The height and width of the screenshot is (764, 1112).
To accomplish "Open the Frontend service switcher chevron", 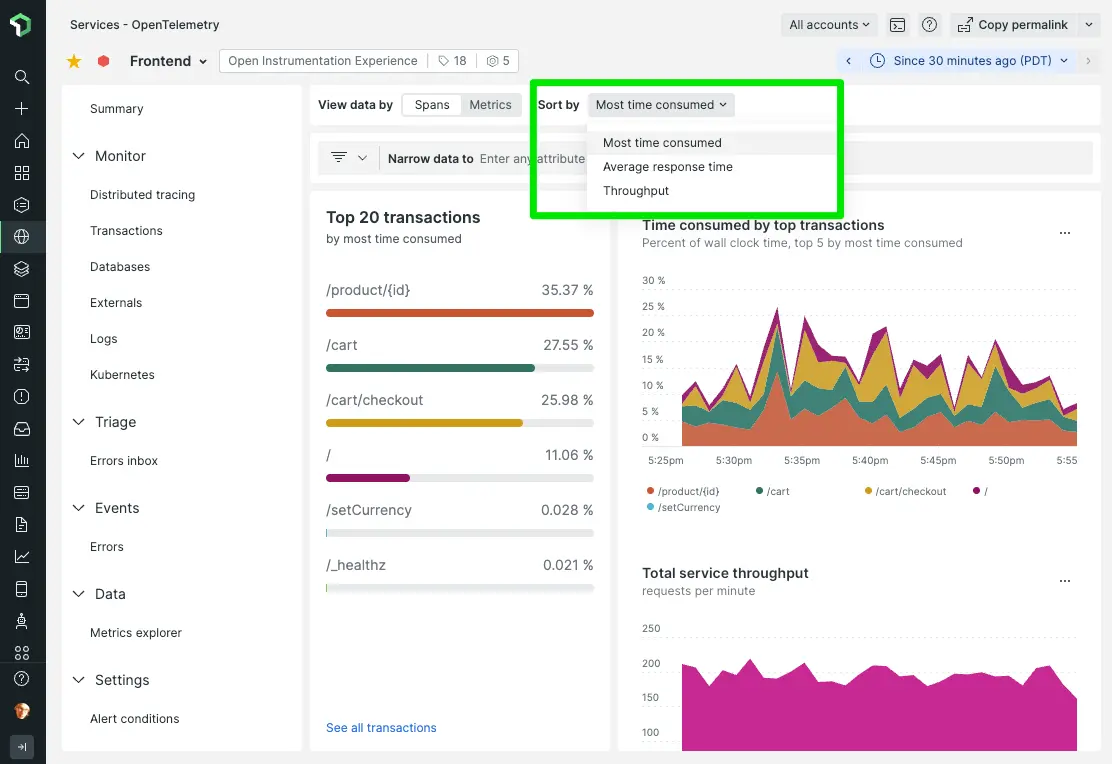I will 204,61.
